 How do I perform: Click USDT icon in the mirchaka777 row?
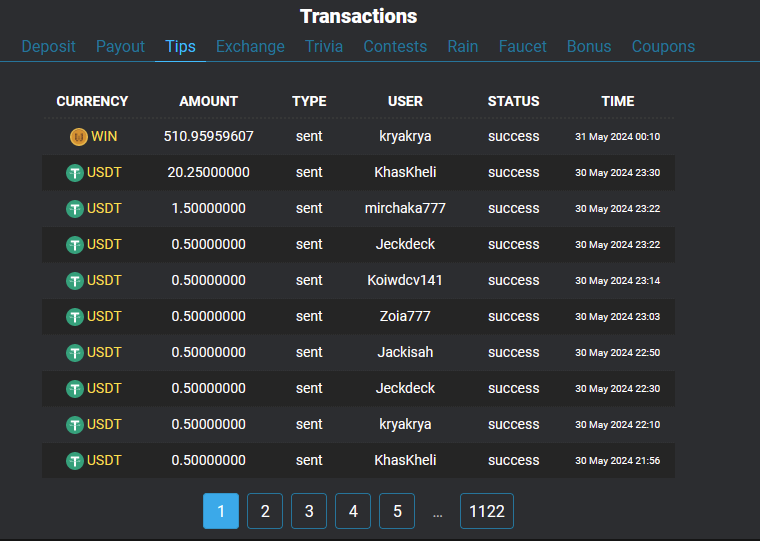click(75, 209)
